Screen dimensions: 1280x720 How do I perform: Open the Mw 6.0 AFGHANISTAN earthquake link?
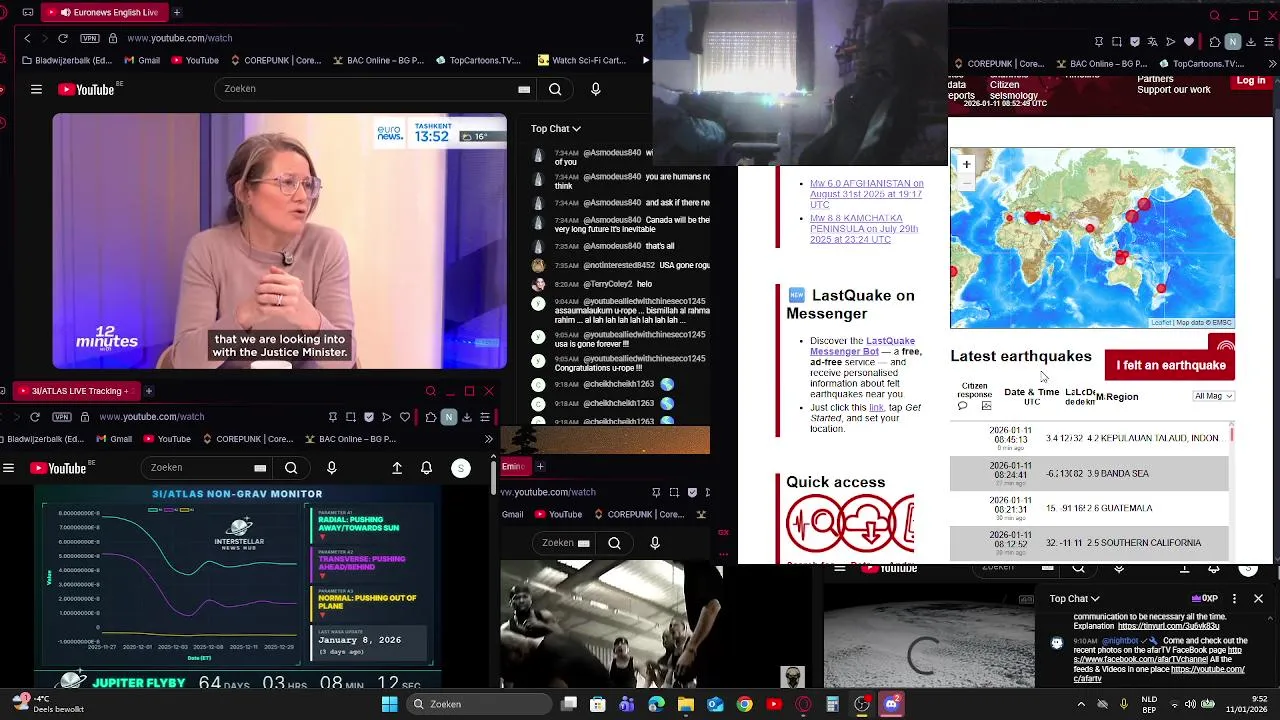coord(866,194)
